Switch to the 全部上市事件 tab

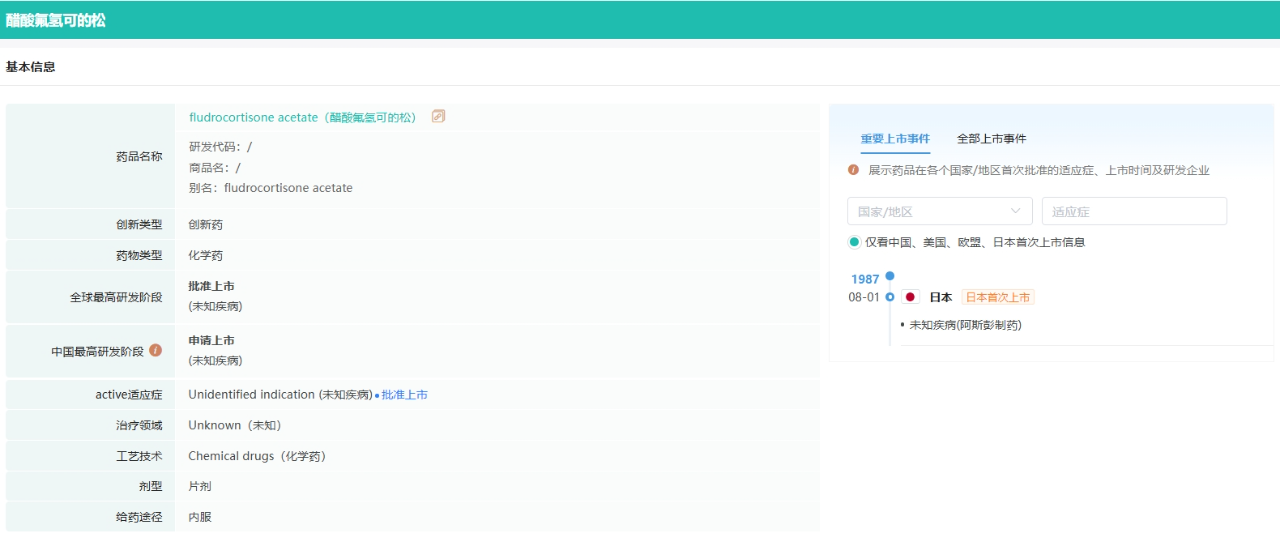coord(991,139)
